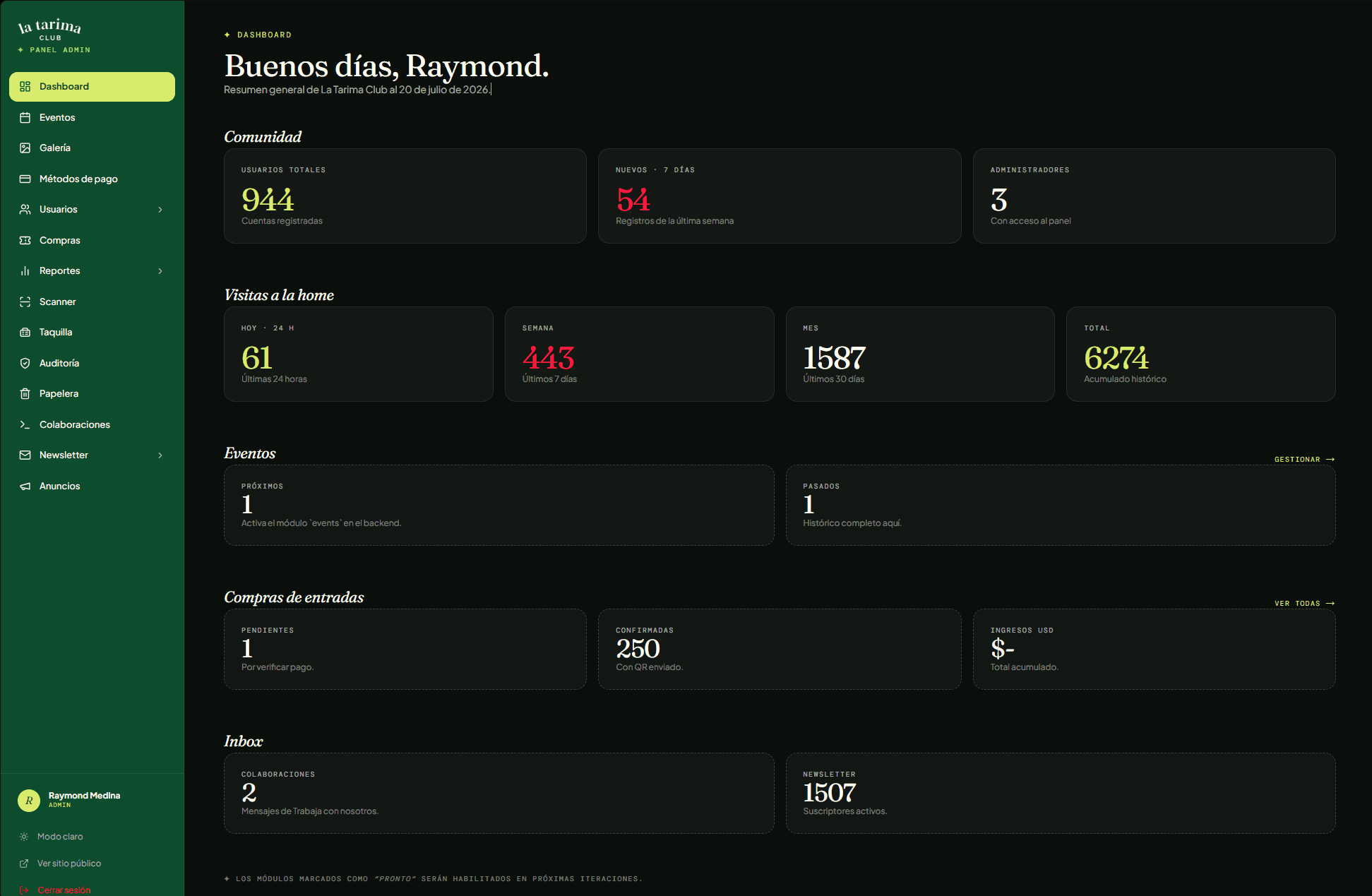Image resolution: width=1372 pixels, height=896 pixels.
Task: Click the Gestionar link for Eventos
Action: tap(1304, 460)
